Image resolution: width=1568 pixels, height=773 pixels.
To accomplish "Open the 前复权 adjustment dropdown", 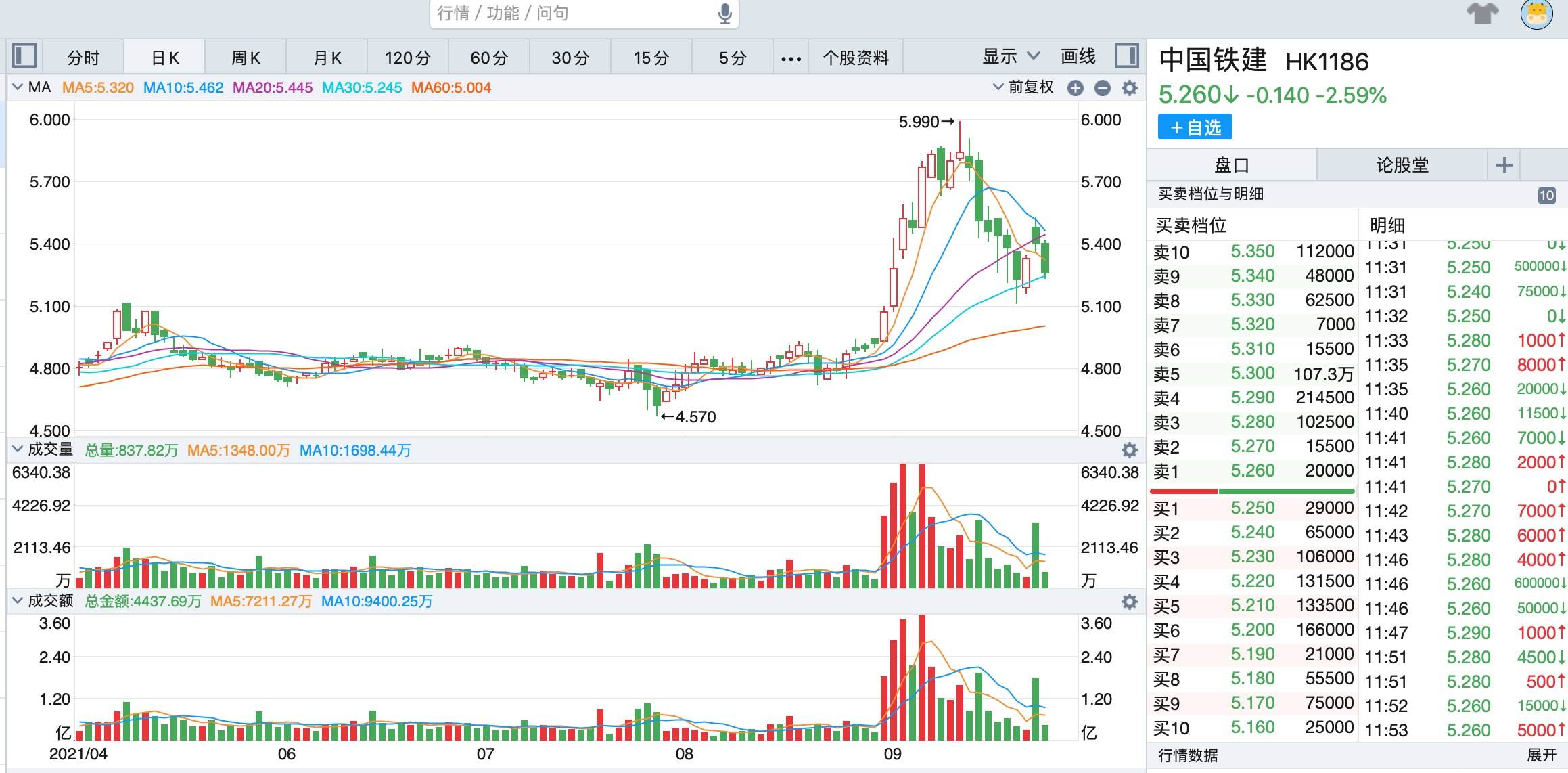I will (1023, 87).
